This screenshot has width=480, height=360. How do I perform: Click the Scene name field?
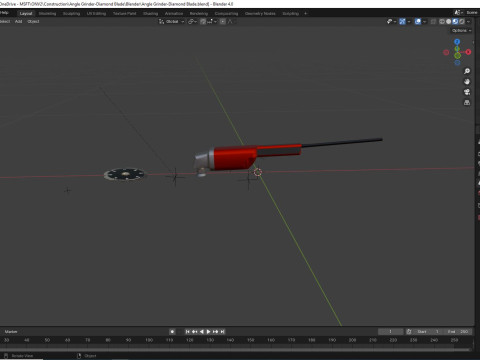[x=472, y=12]
